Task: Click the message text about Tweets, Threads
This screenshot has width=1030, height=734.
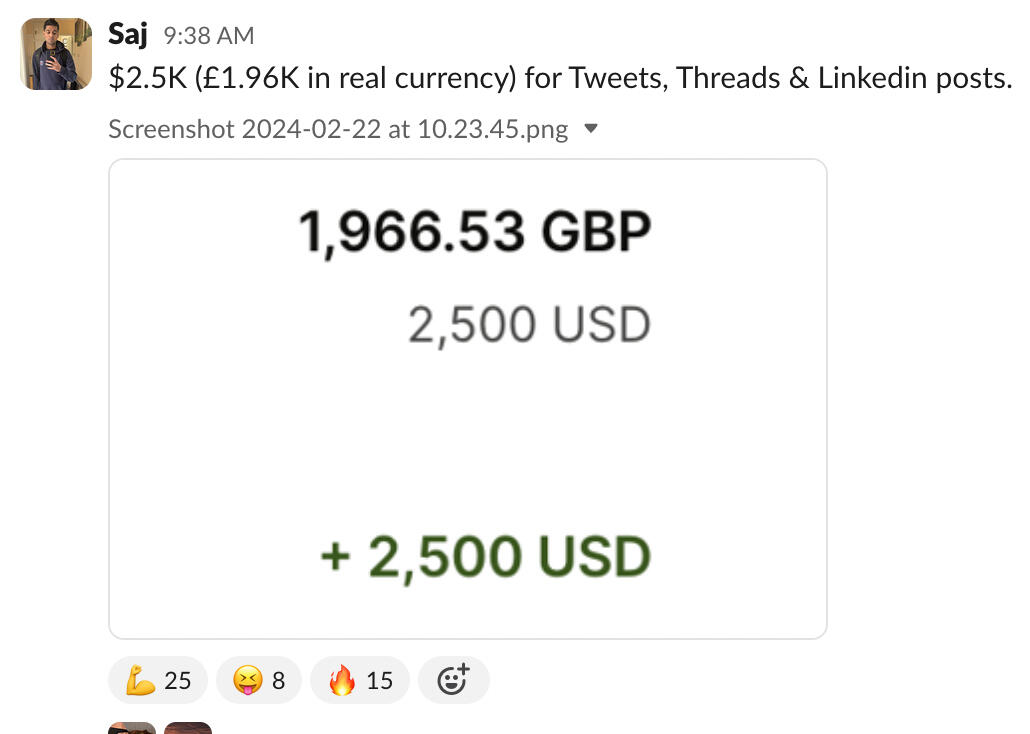Action: tap(560, 78)
